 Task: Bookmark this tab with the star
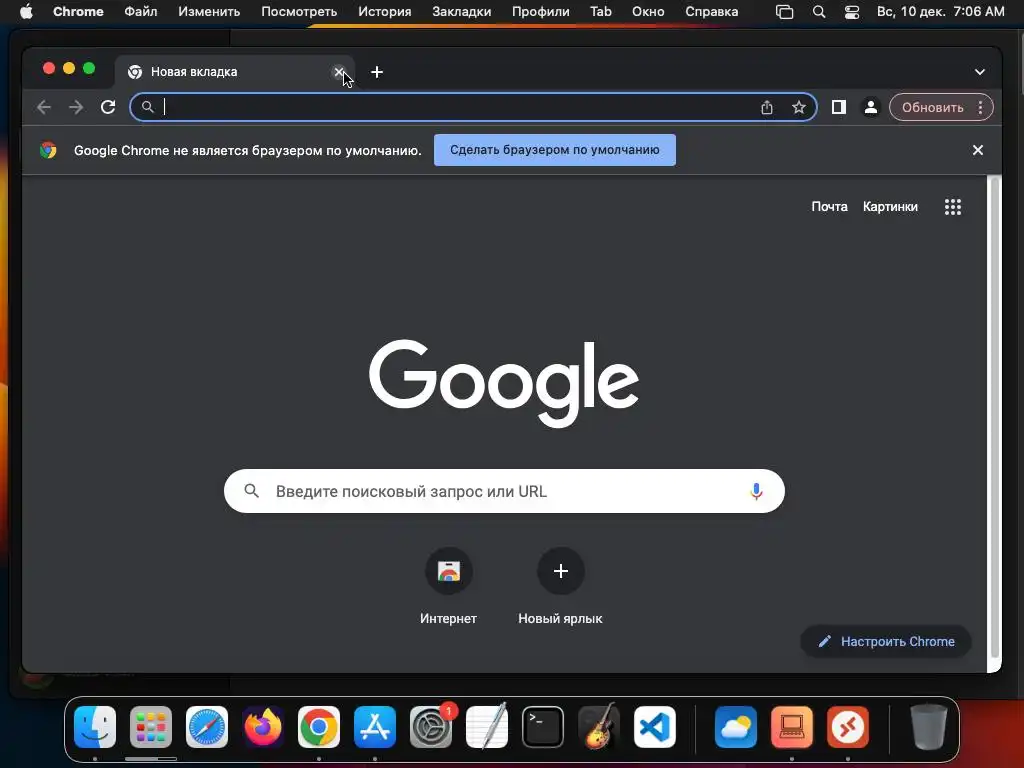click(x=799, y=107)
